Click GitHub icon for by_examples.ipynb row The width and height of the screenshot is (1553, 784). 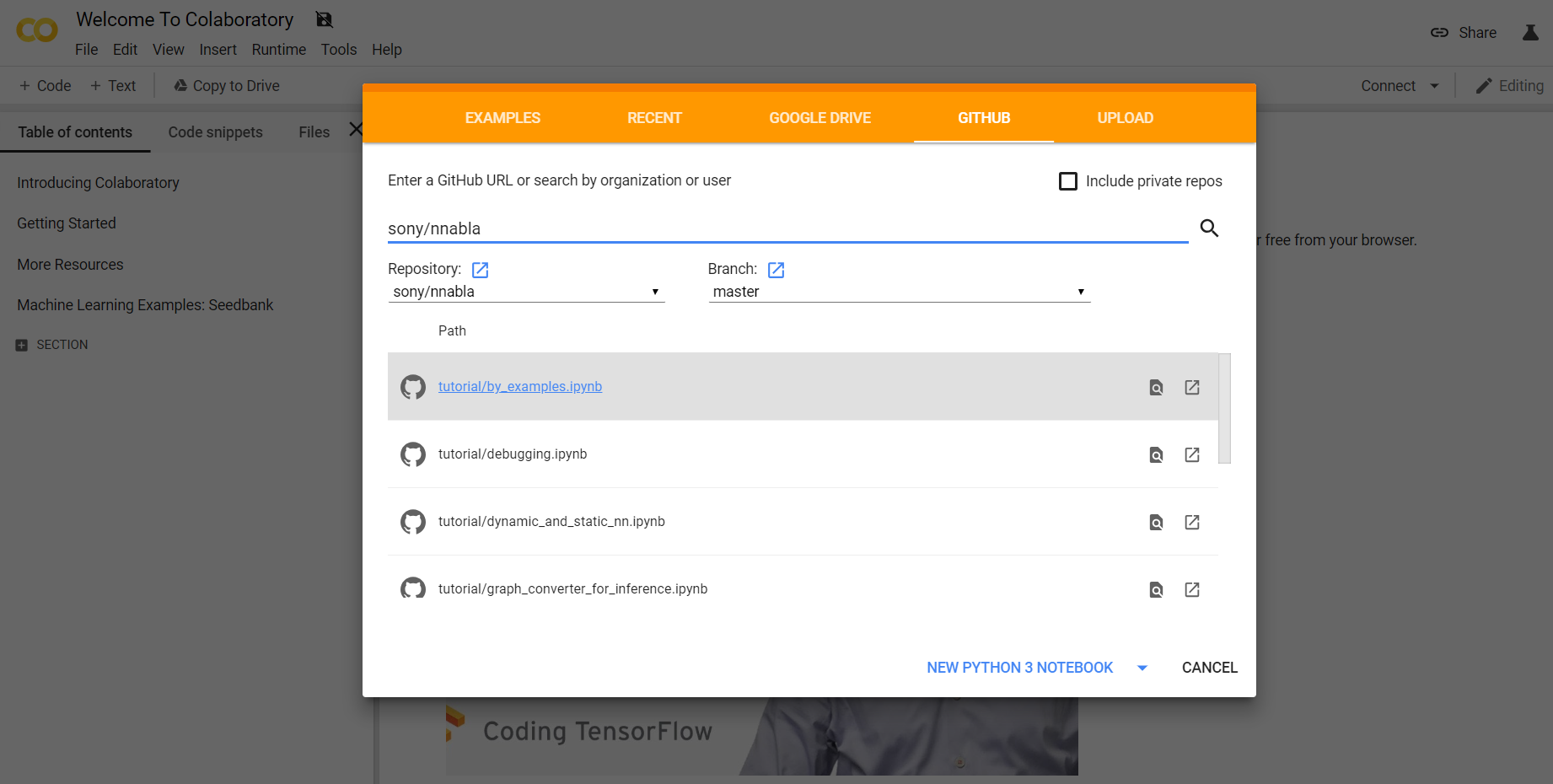(413, 387)
